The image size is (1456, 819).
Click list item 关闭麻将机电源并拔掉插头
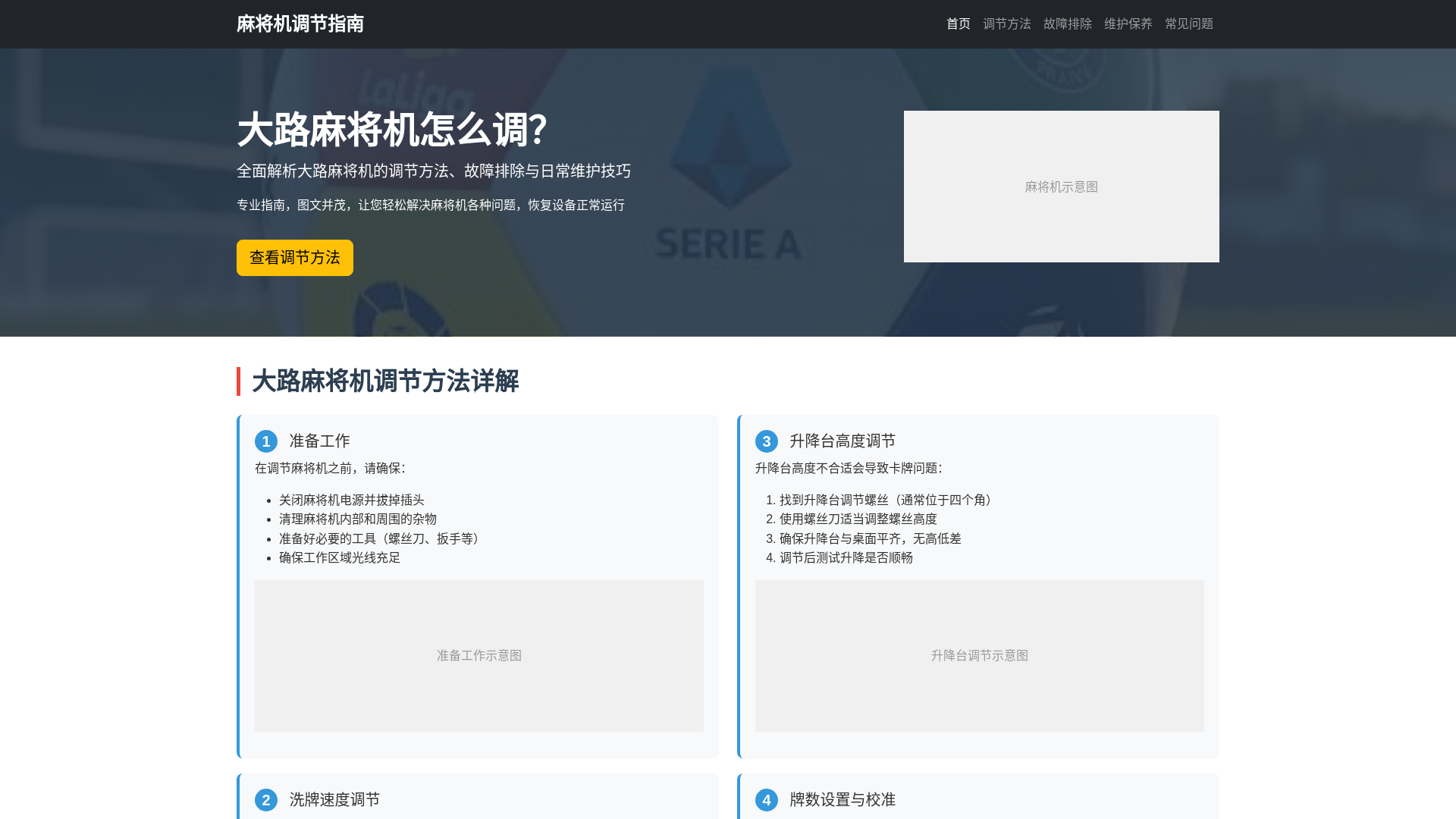352,500
